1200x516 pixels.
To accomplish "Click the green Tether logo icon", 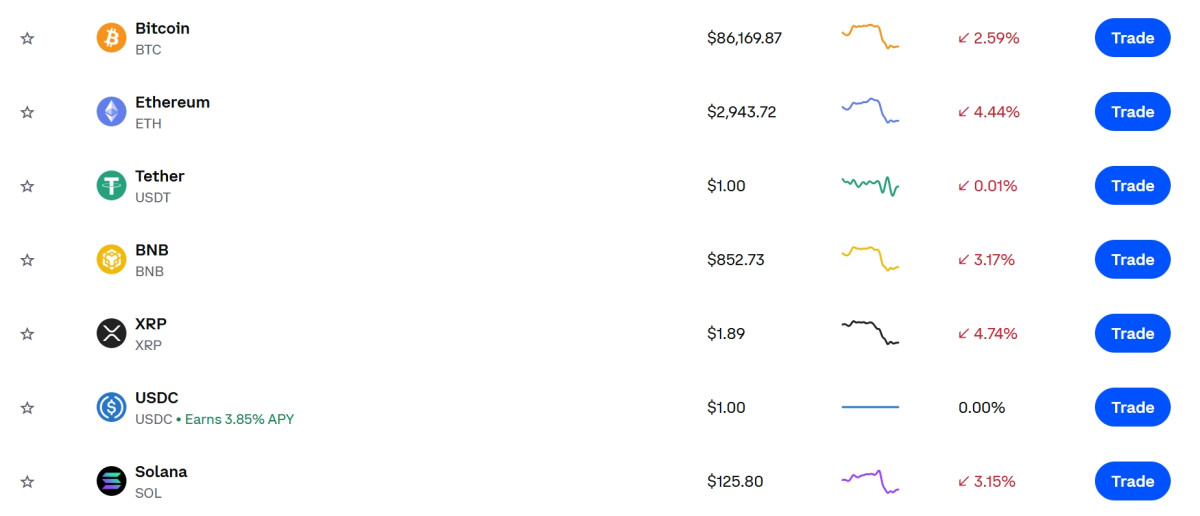I will [111, 186].
